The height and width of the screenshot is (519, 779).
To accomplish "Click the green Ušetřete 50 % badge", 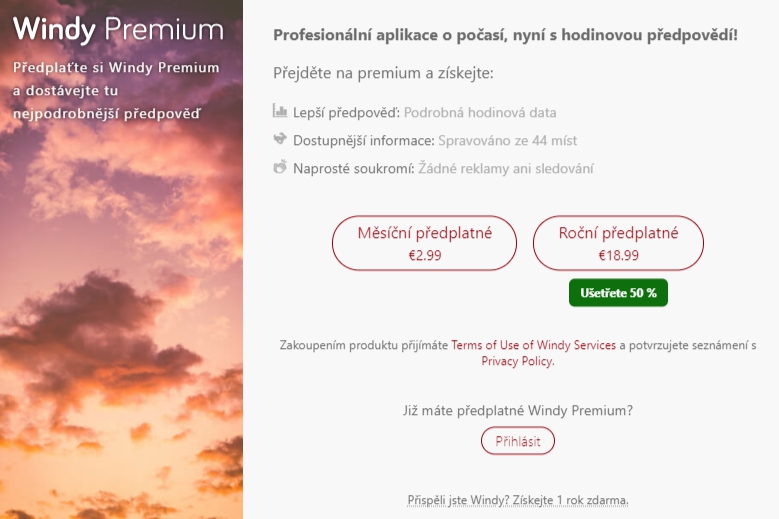I will pyautogui.click(x=617, y=293).
